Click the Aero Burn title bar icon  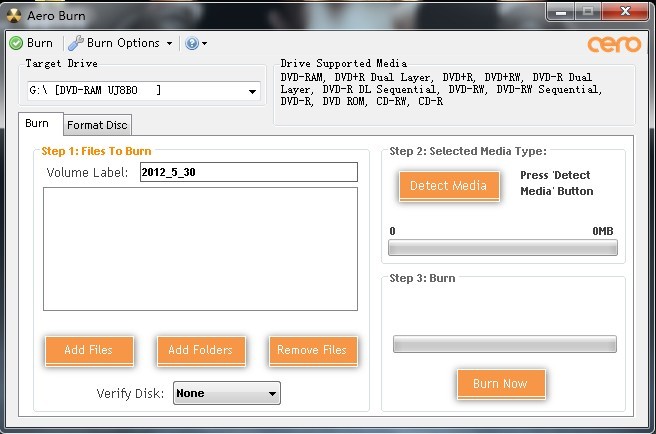click(x=14, y=15)
